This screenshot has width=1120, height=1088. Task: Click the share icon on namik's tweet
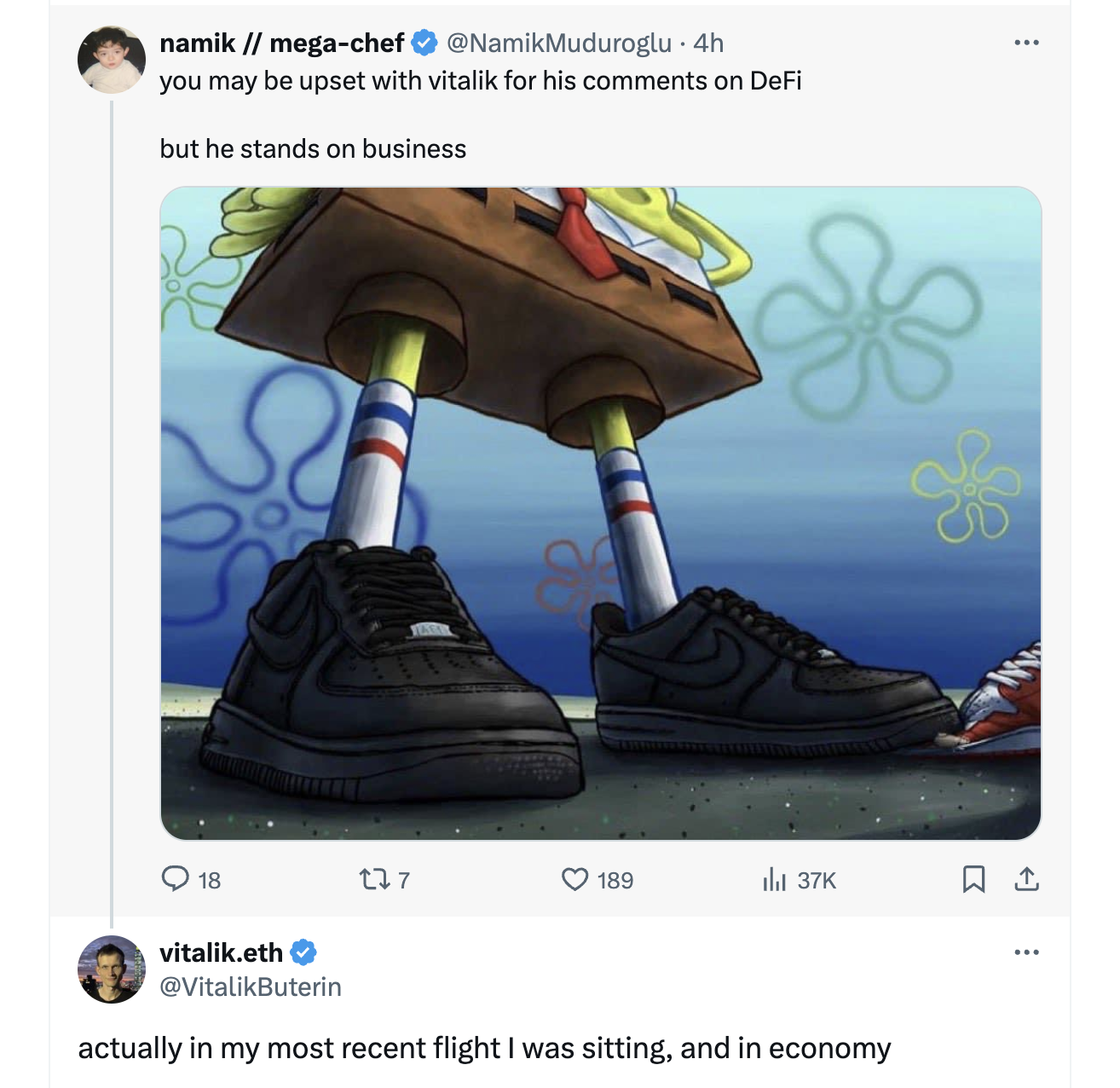1027,879
